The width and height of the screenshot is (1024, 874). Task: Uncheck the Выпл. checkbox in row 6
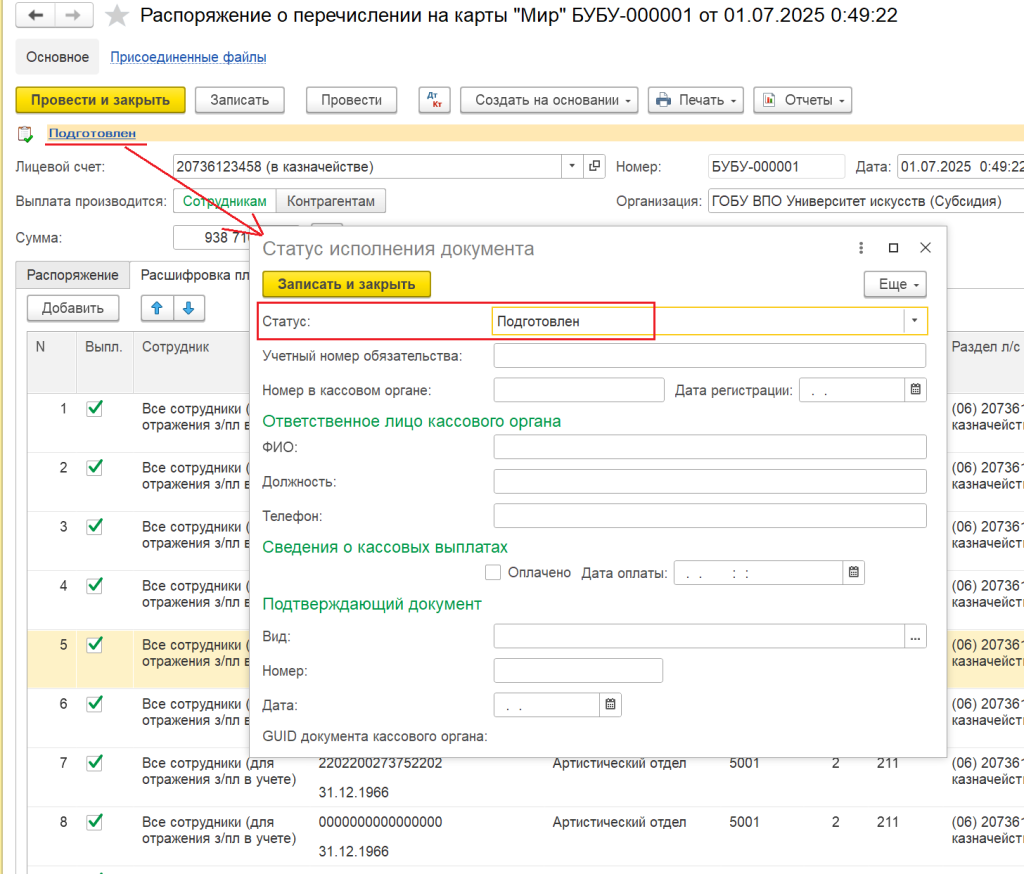95,704
